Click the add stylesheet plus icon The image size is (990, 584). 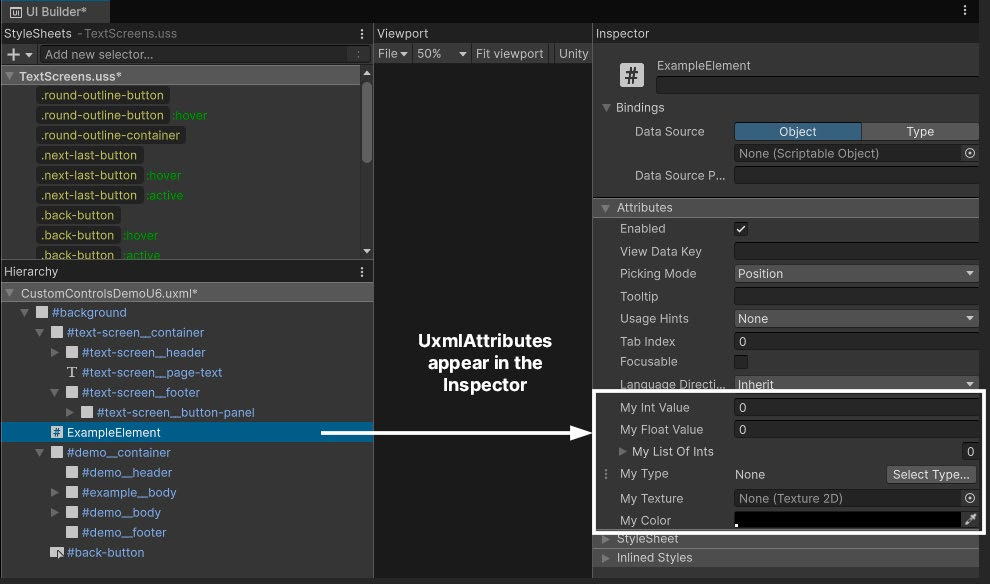(x=13, y=54)
